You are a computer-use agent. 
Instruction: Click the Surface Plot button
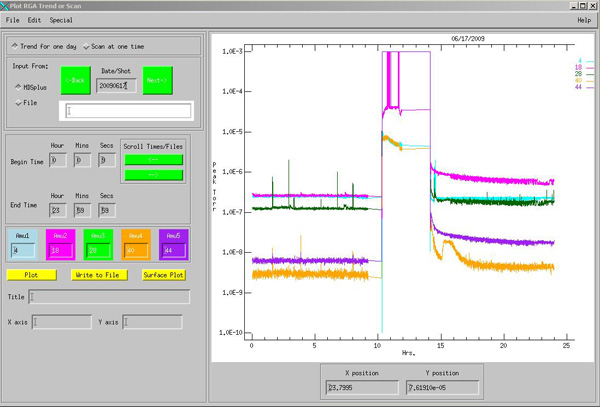click(x=164, y=275)
